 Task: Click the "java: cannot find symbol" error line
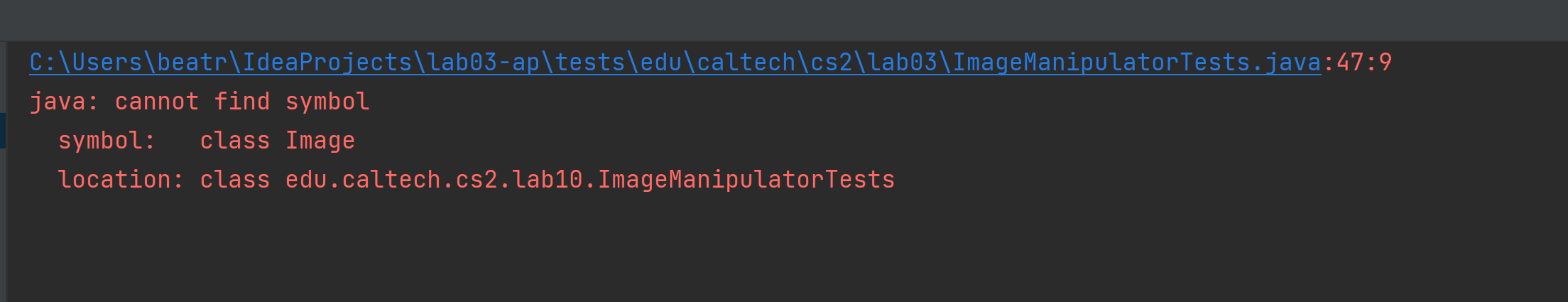pyautogui.click(x=199, y=102)
